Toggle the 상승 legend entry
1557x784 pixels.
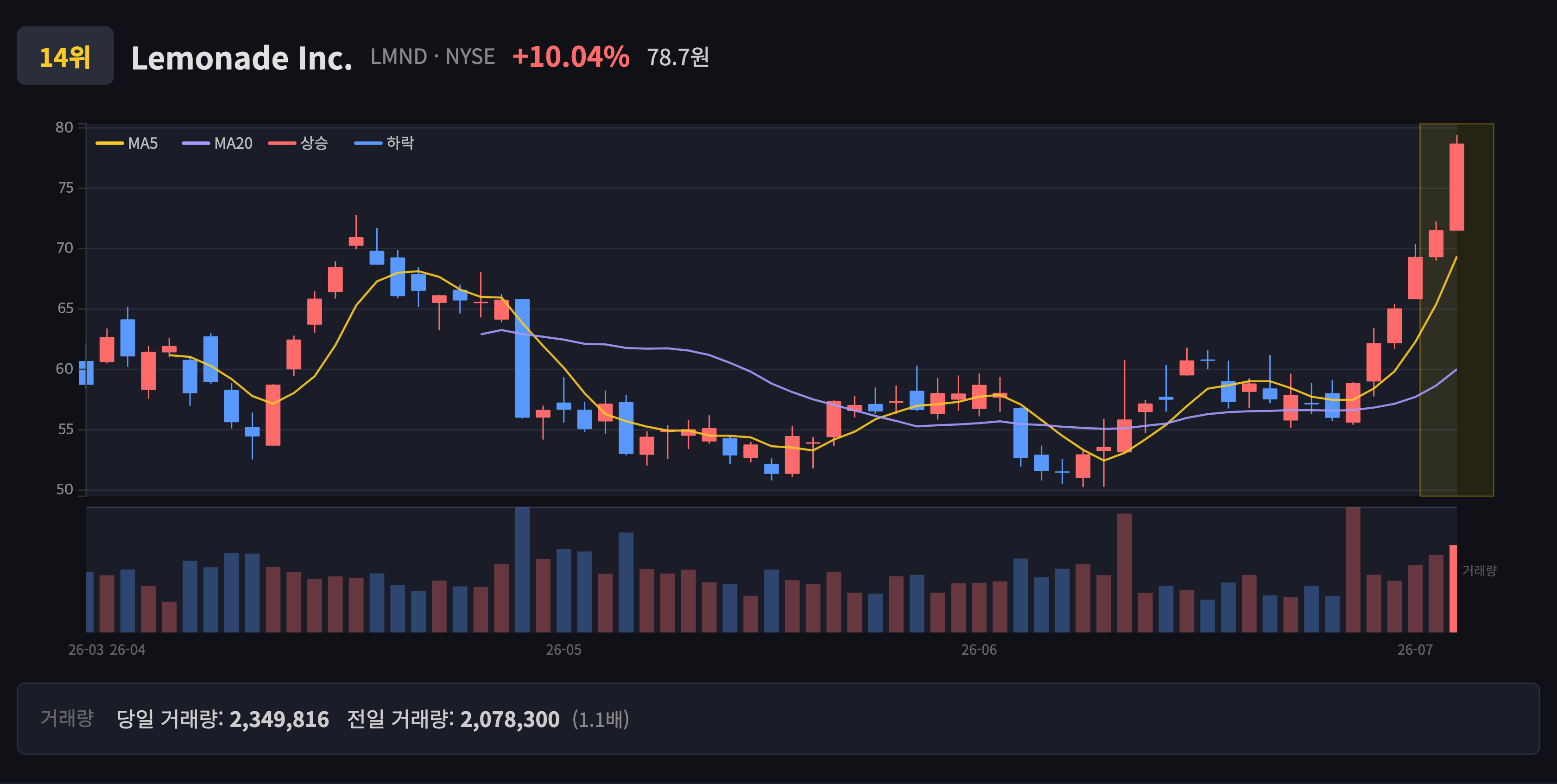(298, 143)
